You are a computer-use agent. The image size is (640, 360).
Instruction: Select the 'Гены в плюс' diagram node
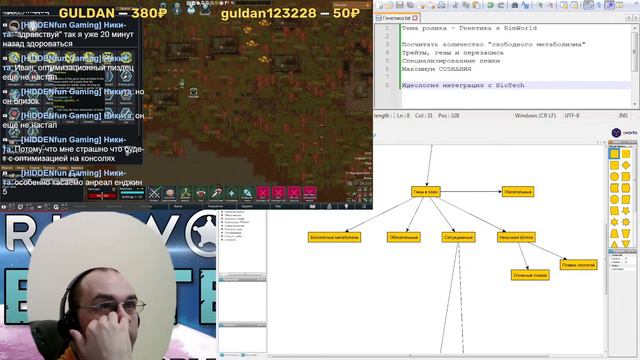426,192
